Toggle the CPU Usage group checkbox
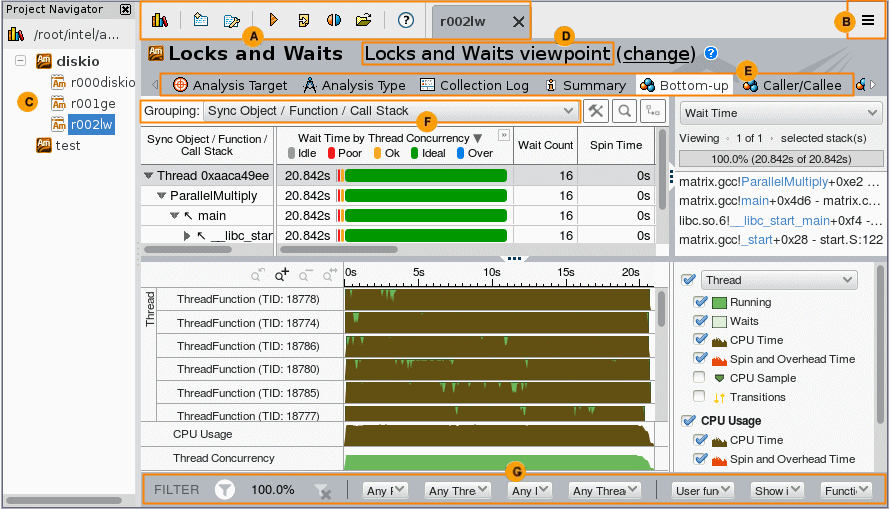The height and width of the screenshot is (509, 890). (x=689, y=420)
